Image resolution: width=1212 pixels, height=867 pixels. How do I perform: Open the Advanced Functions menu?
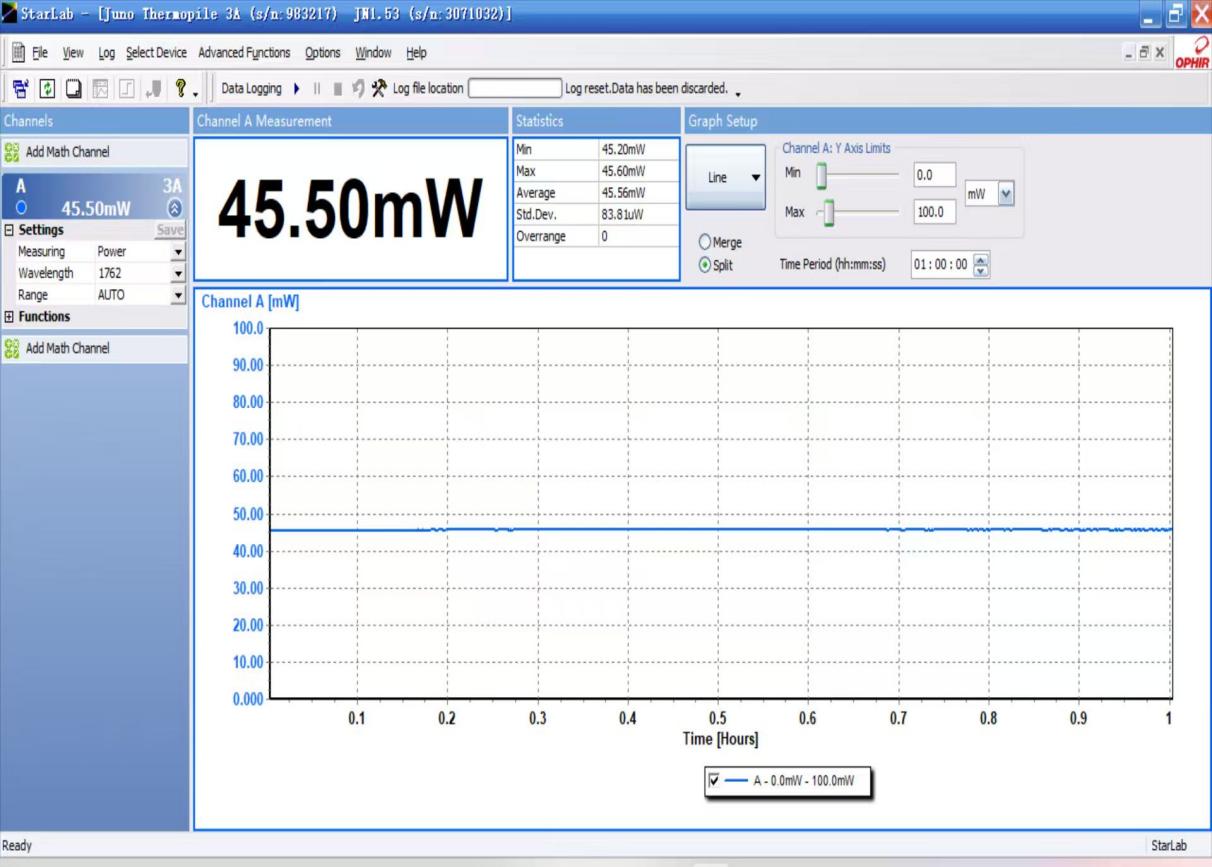[244, 53]
